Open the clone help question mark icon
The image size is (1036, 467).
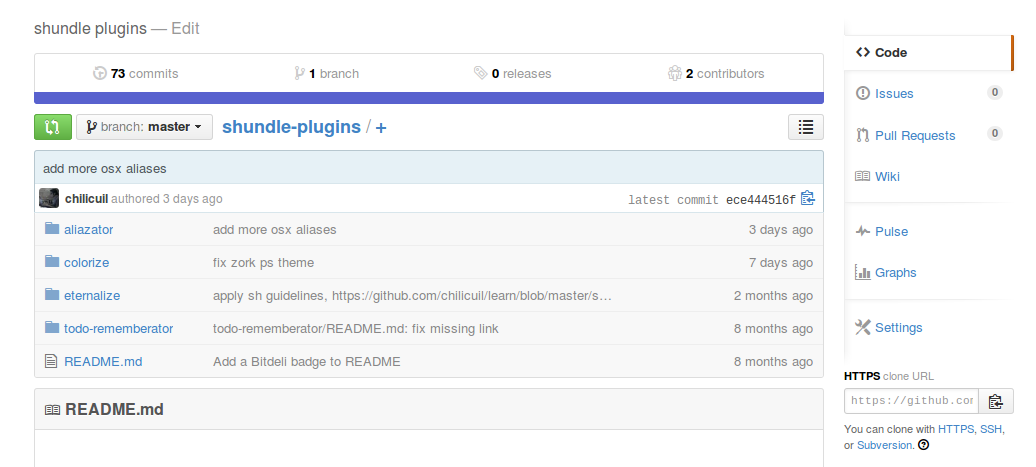click(923, 445)
